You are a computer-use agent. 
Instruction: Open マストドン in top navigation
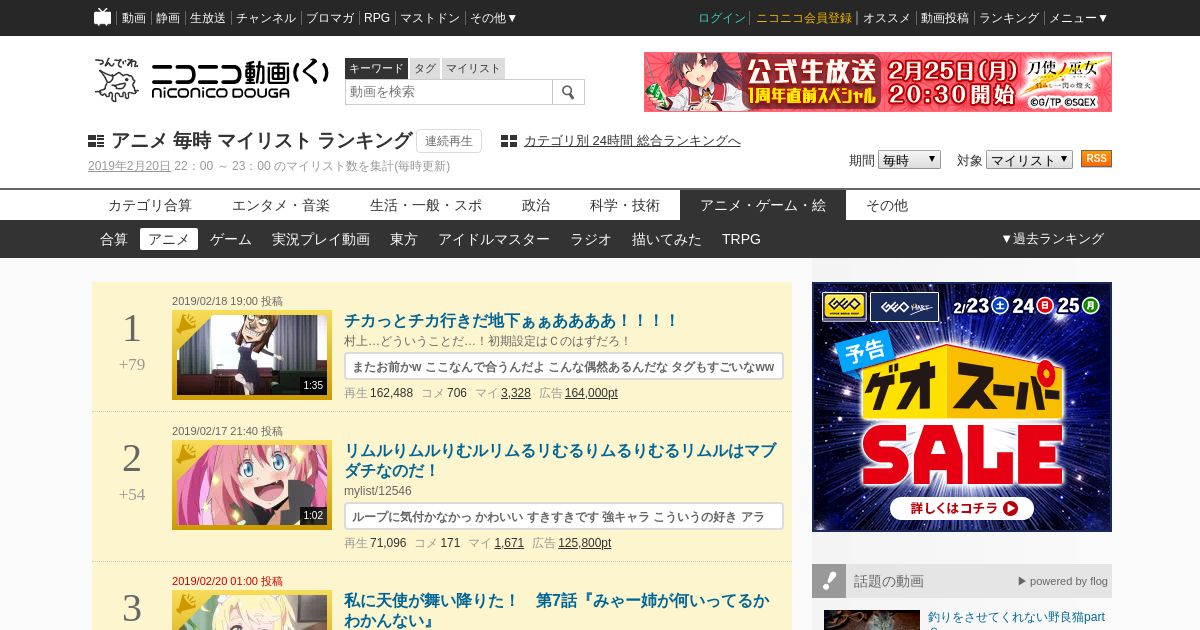pos(430,18)
